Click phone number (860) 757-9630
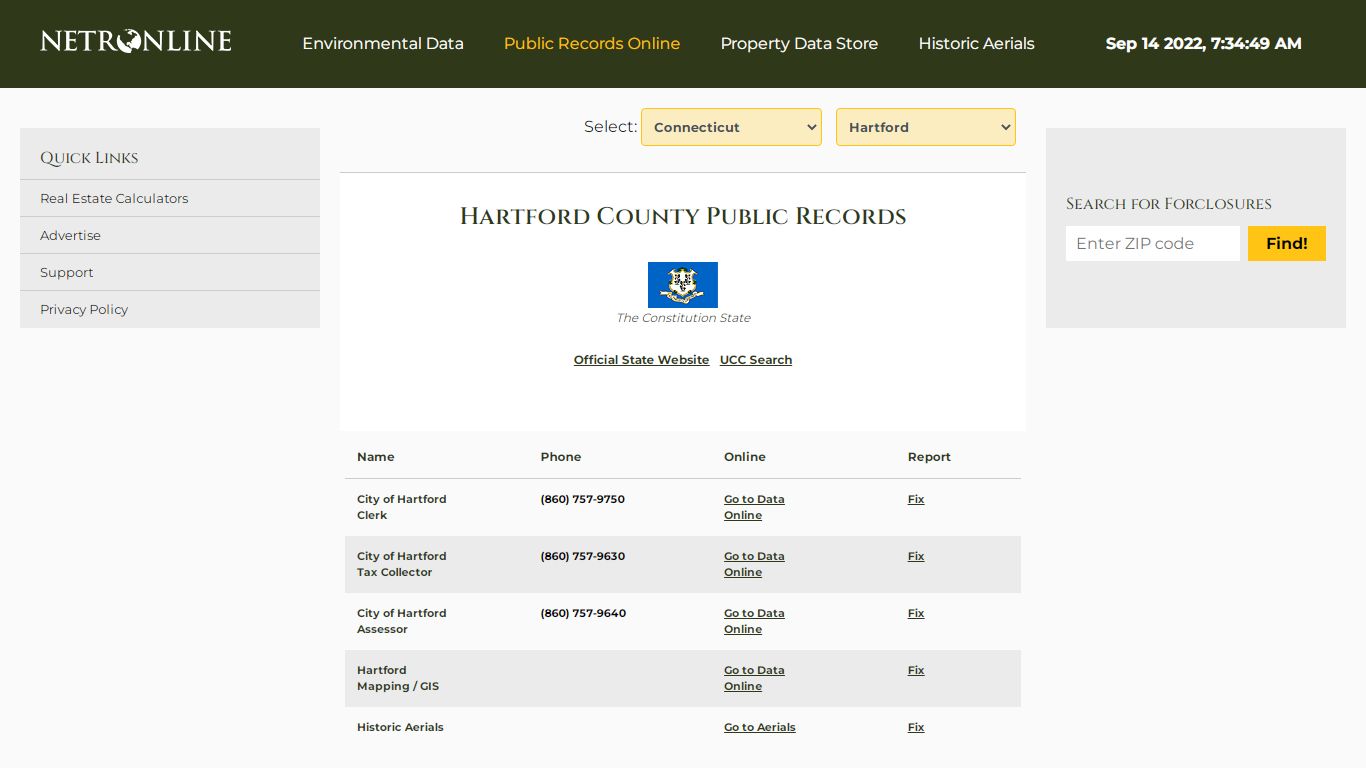The height and width of the screenshot is (768, 1366). 583,556
